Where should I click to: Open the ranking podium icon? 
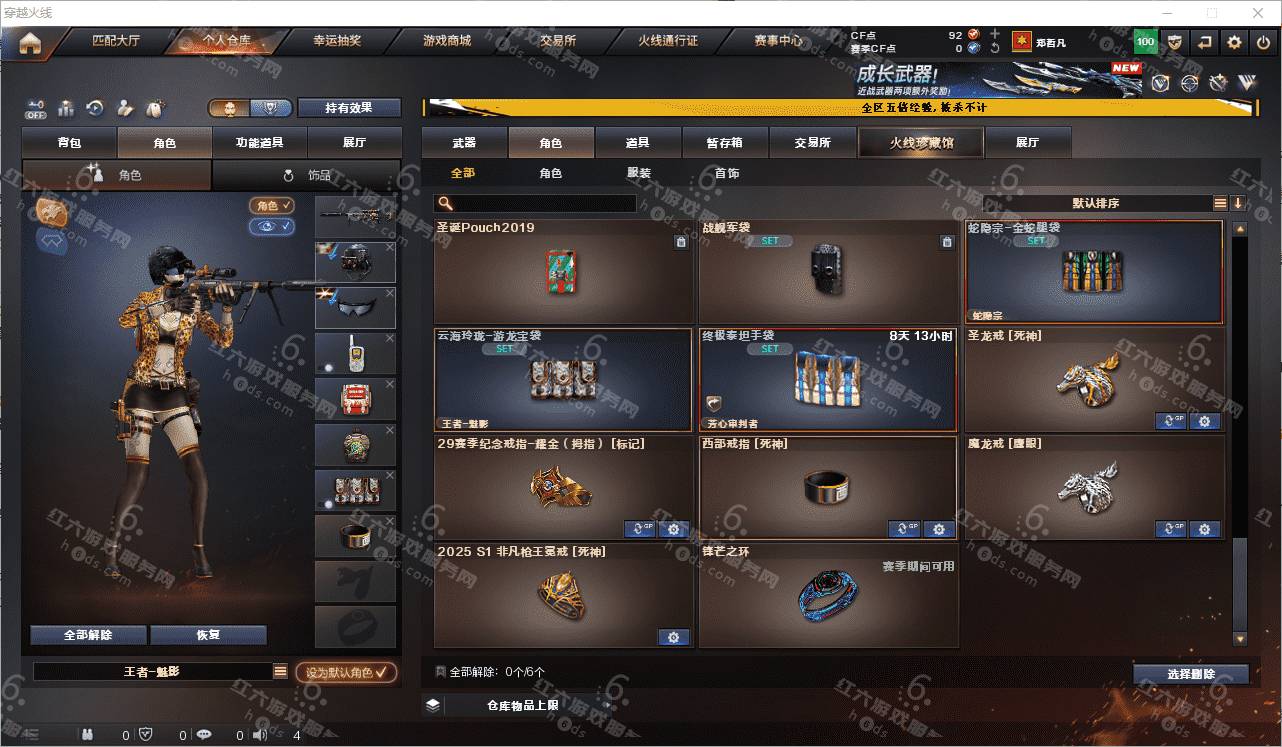(x=66, y=108)
